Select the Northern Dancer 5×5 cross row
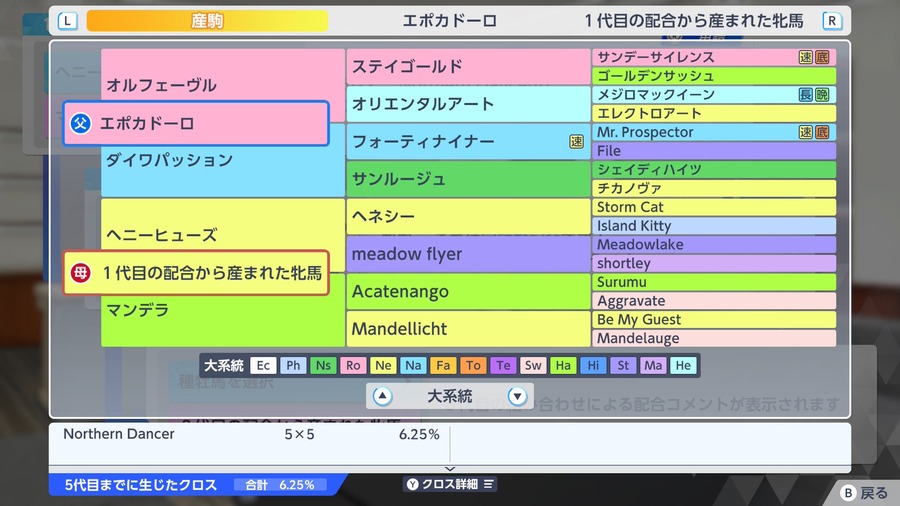The width and height of the screenshot is (900, 506). 251,434
